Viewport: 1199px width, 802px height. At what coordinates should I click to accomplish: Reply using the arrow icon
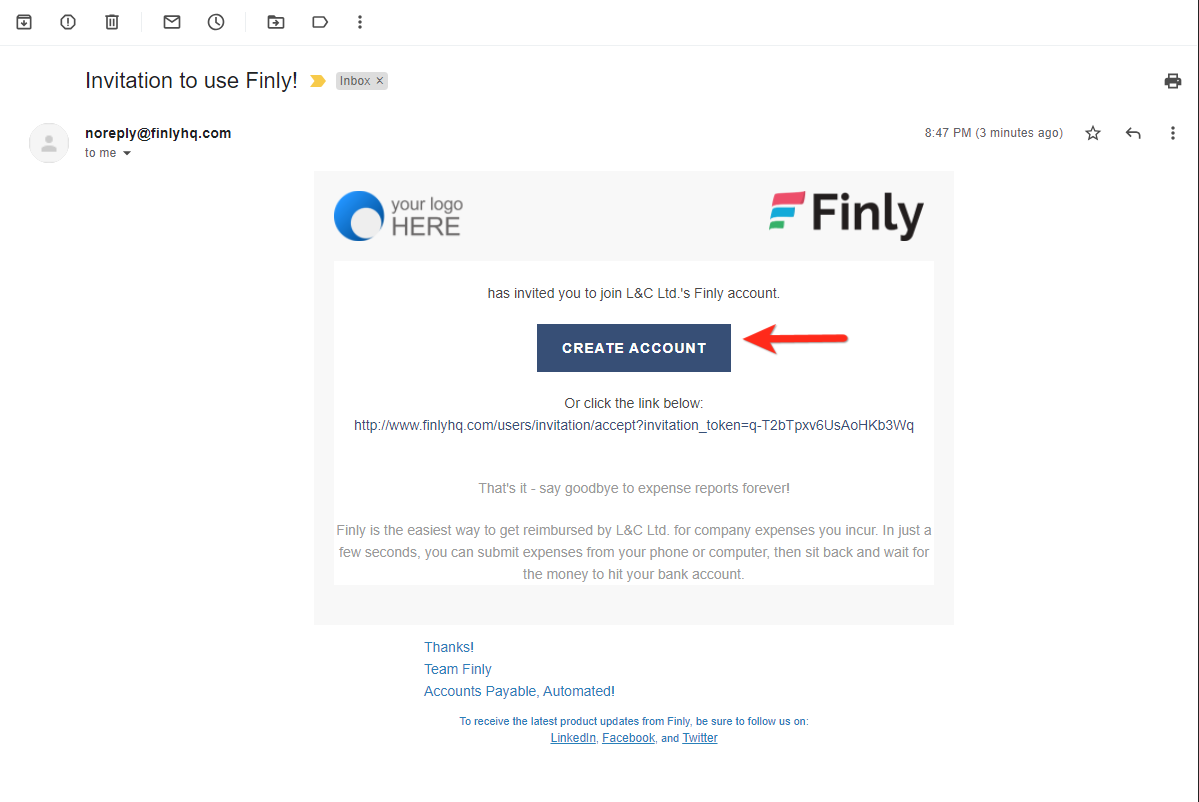[1132, 133]
